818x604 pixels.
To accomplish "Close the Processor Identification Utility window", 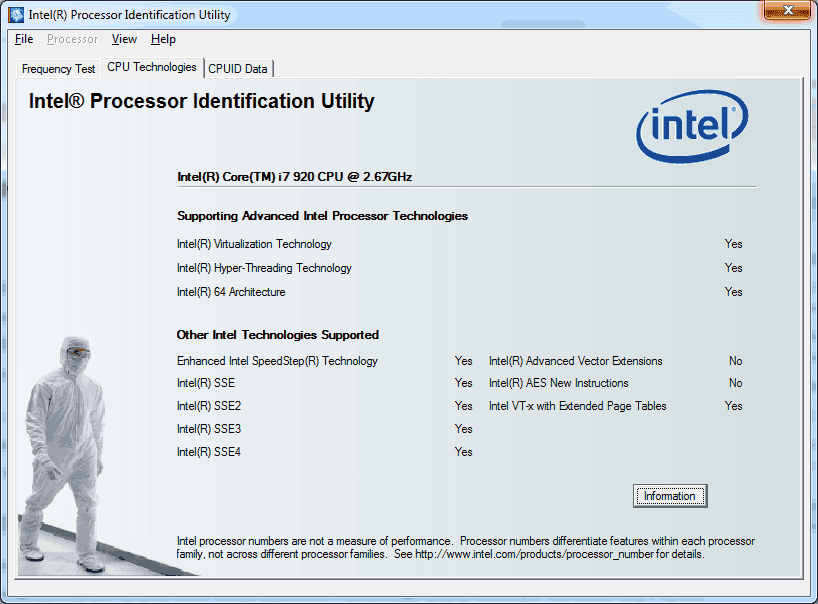I will click(787, 11).
